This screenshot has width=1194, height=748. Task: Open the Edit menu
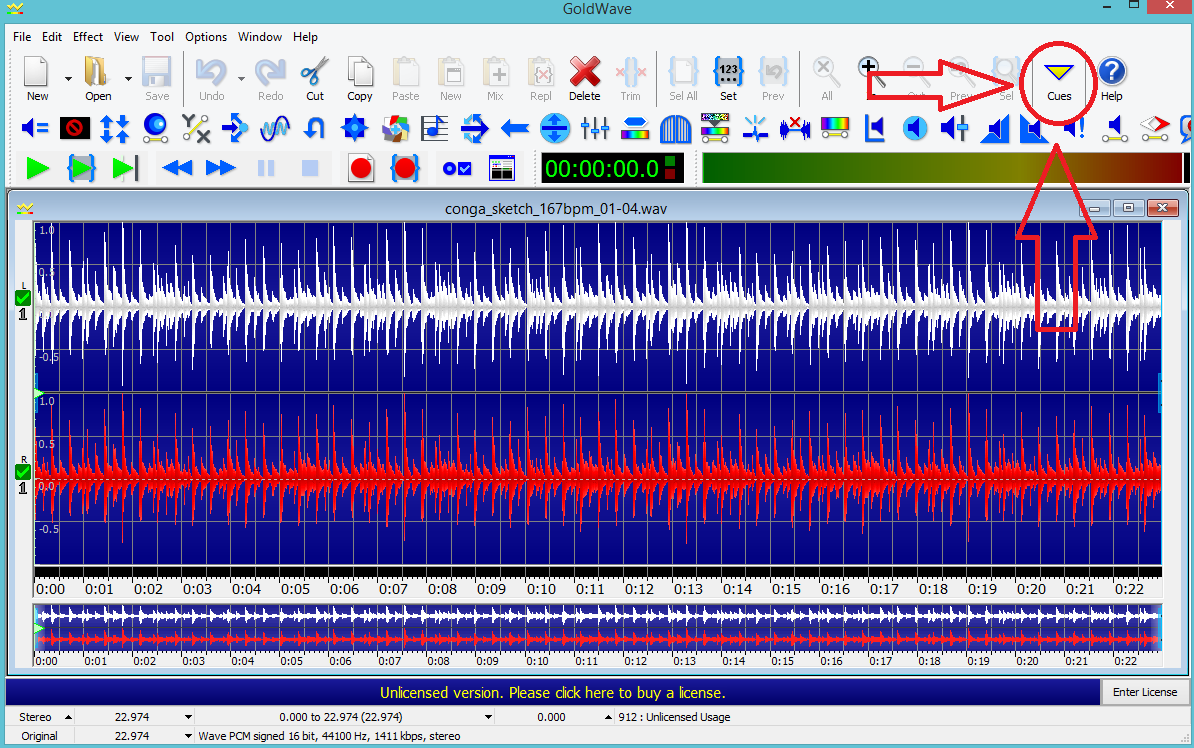(x=52, y=37)
